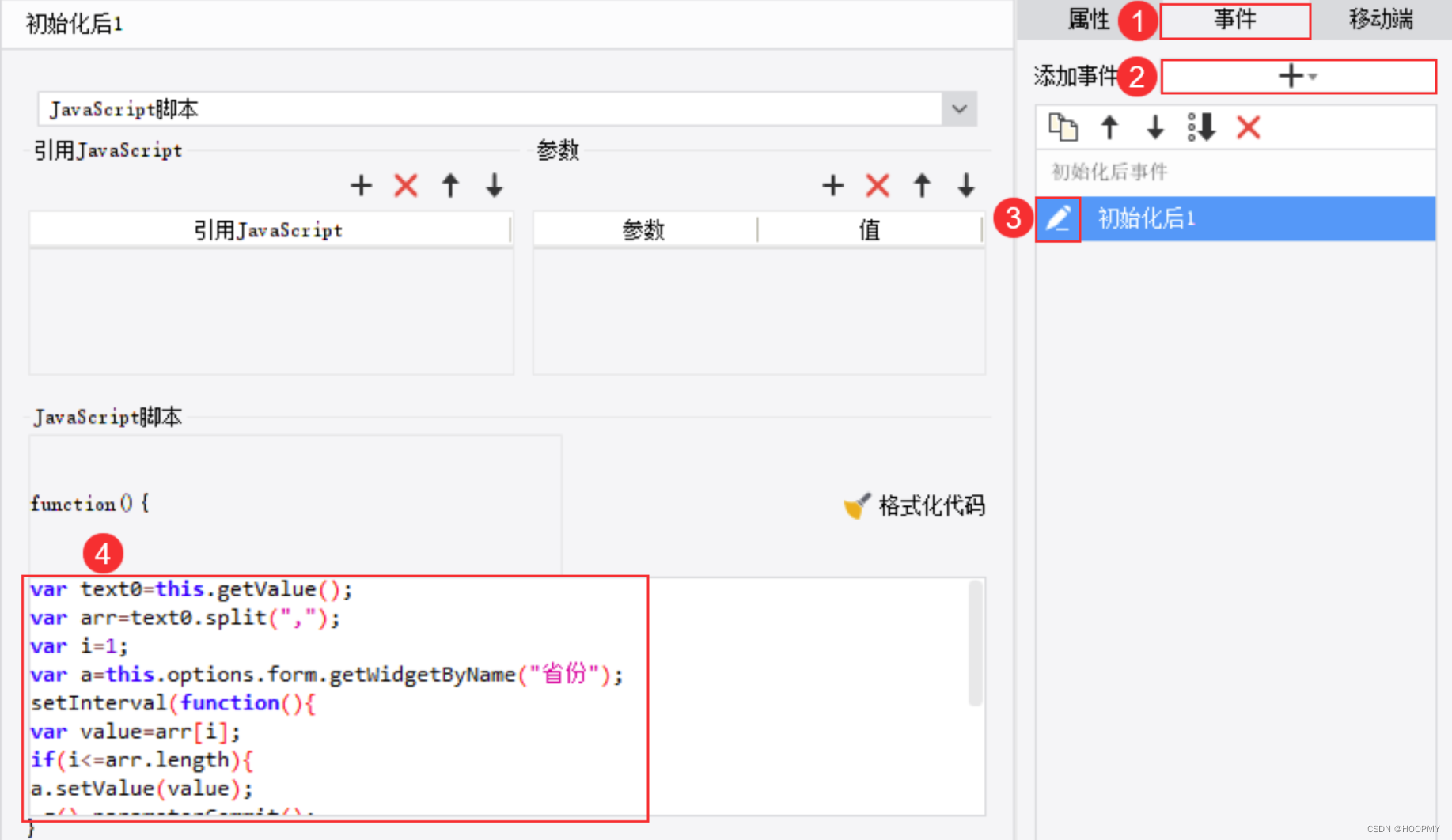The height and width of the screenshot is (840, 1452).
Task: Click the empty 引用JavaScript list area
Action: click(x=271, y=311)
